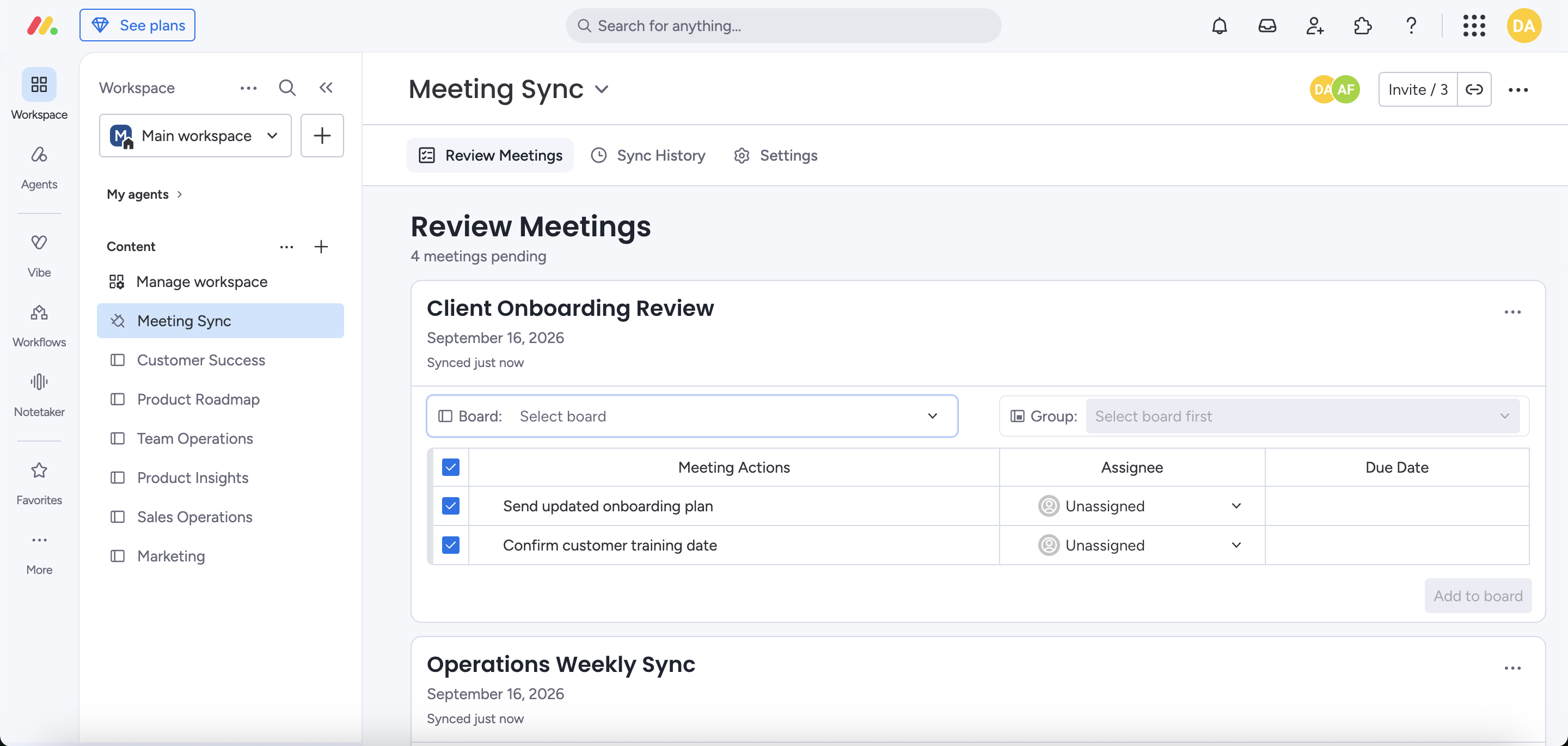Click the Meeting Actions column header
The height and width of the screenshot is (746, 1568).
[734, 467]
